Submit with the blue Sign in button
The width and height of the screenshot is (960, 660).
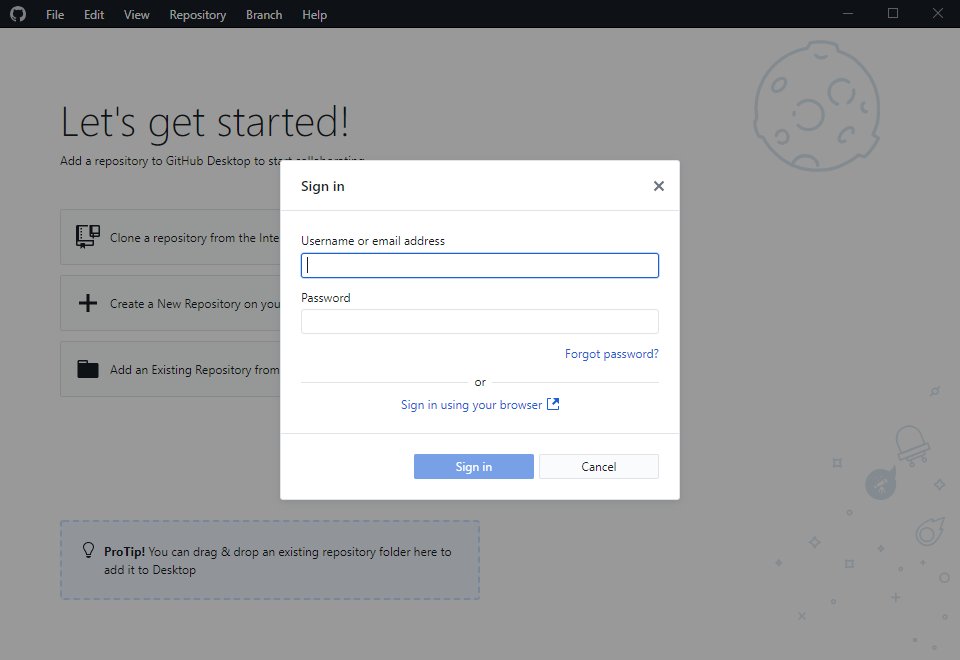click(x=474, y=467)
